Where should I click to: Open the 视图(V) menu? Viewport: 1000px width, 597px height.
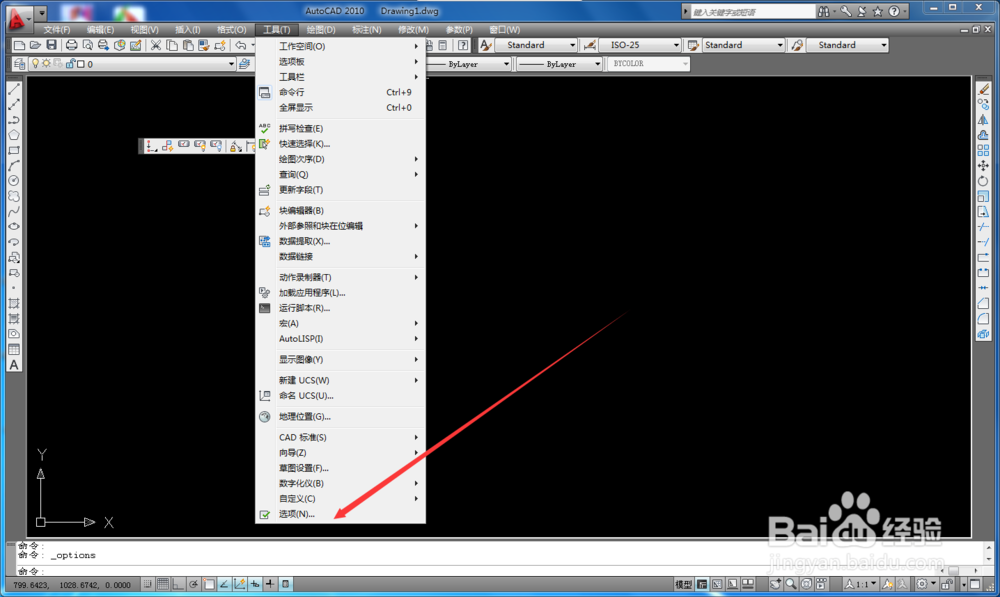click(x=144, y=30)
